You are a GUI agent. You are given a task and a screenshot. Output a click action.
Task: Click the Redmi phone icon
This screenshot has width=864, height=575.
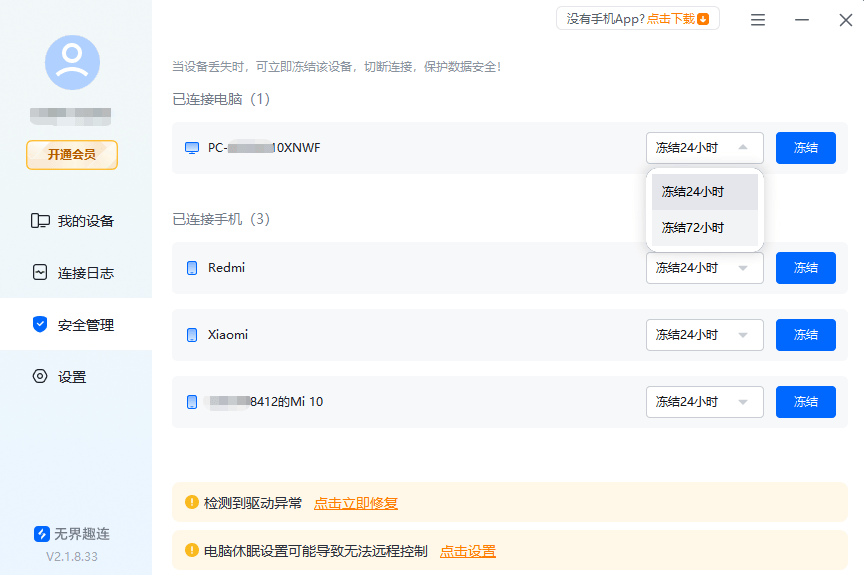pyautogui.click(x=192, y=268)
